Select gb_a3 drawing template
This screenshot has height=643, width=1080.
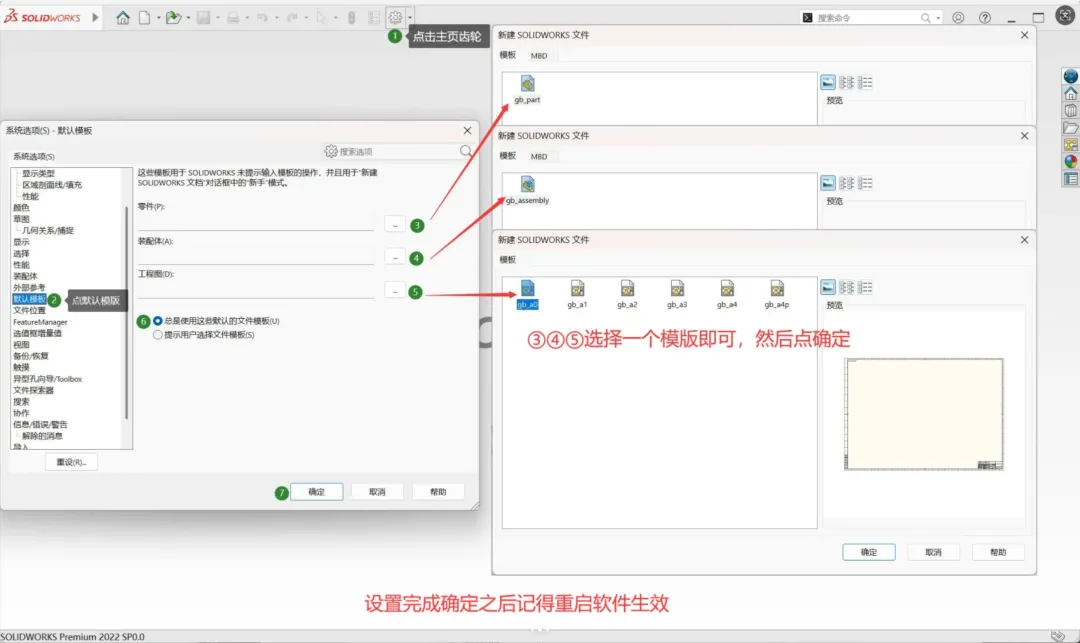[677, 294]
